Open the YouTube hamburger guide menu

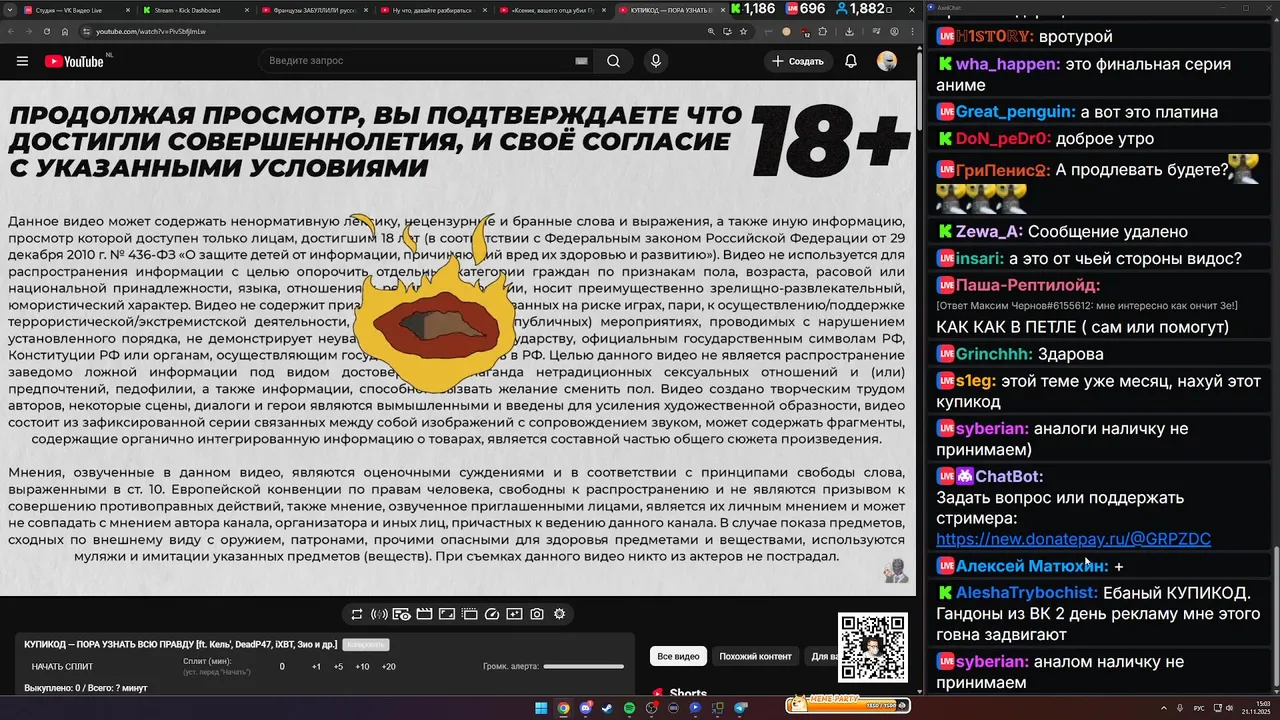[22, 61]
